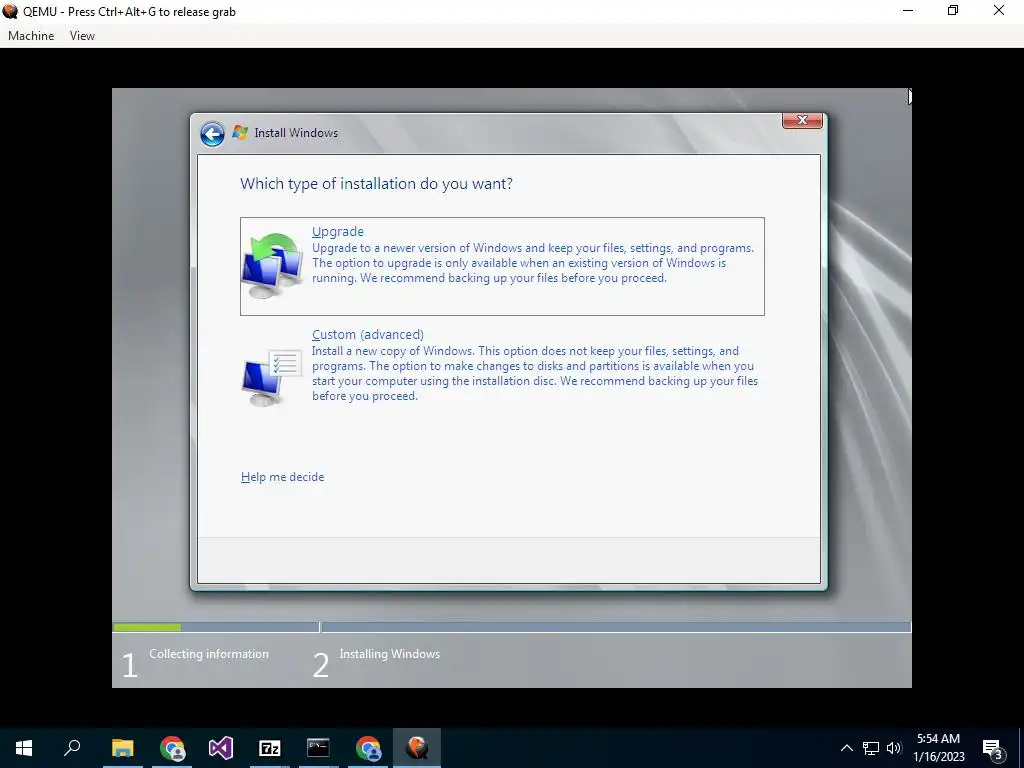
Task: Open clock showing 5:54 AM
Action: tap(938, 748)
